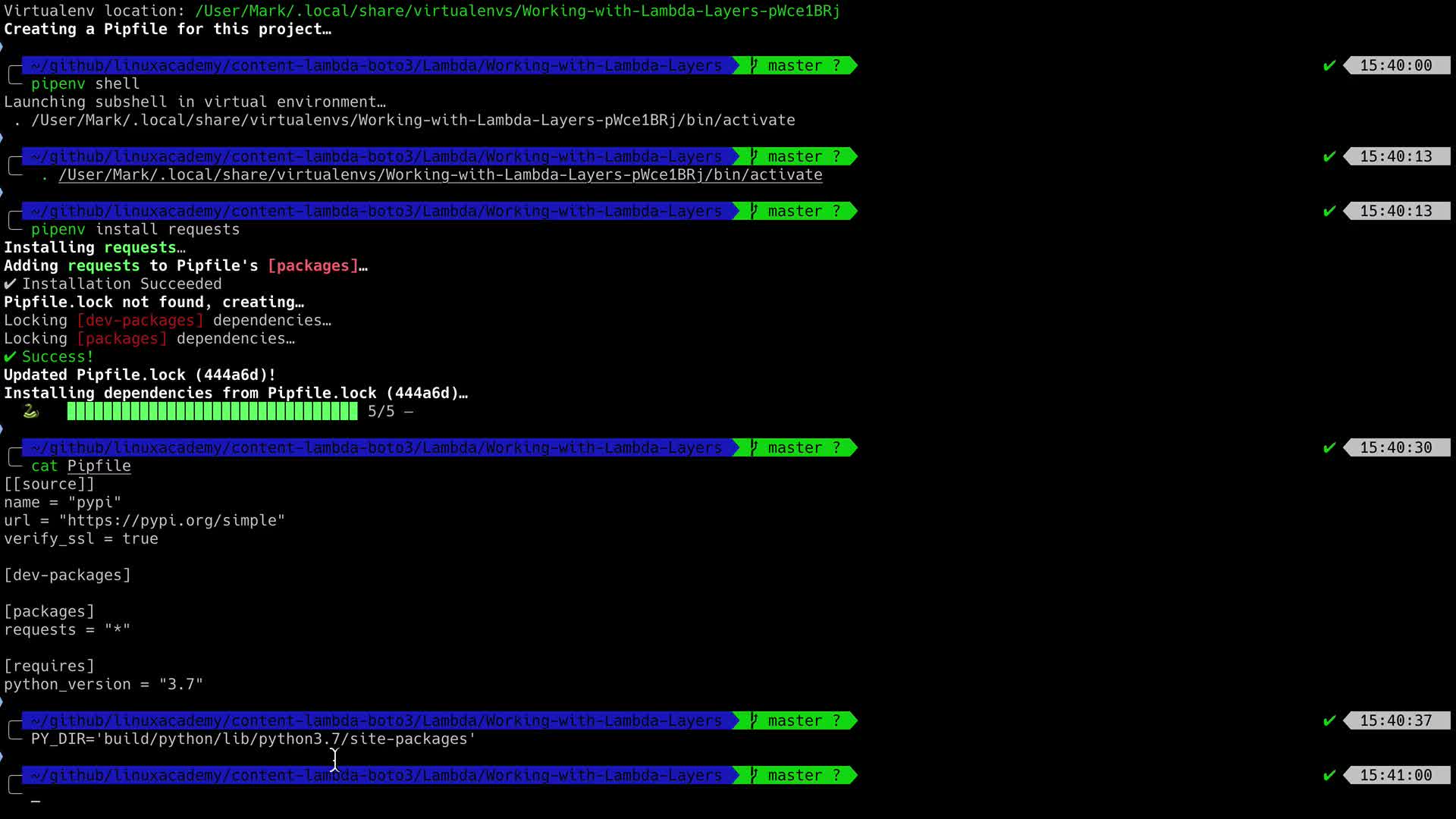Screen dimensions: 1456x819
Task: Click the green checkmark before Success!
Action: [10, 357]
